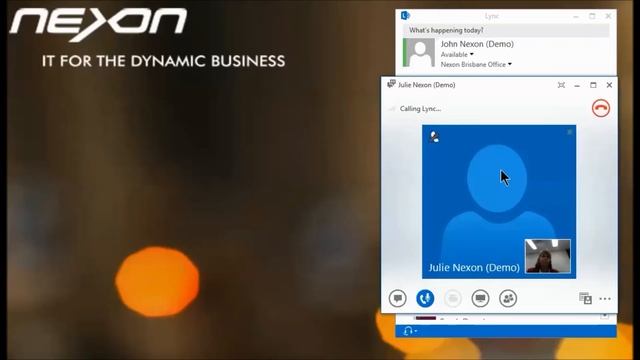Image resolution: width=640 pixels, height=360 pixels.
Task: Open the IM chat bubble button
Action: pyautogui.click(x=398, y=298)
